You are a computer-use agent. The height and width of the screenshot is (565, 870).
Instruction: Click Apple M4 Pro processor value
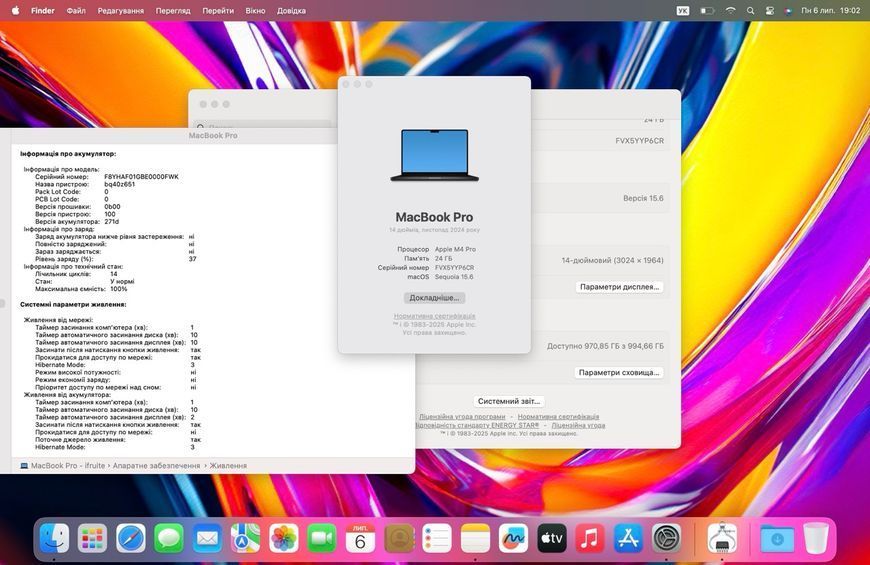click(x=455, y=249)
